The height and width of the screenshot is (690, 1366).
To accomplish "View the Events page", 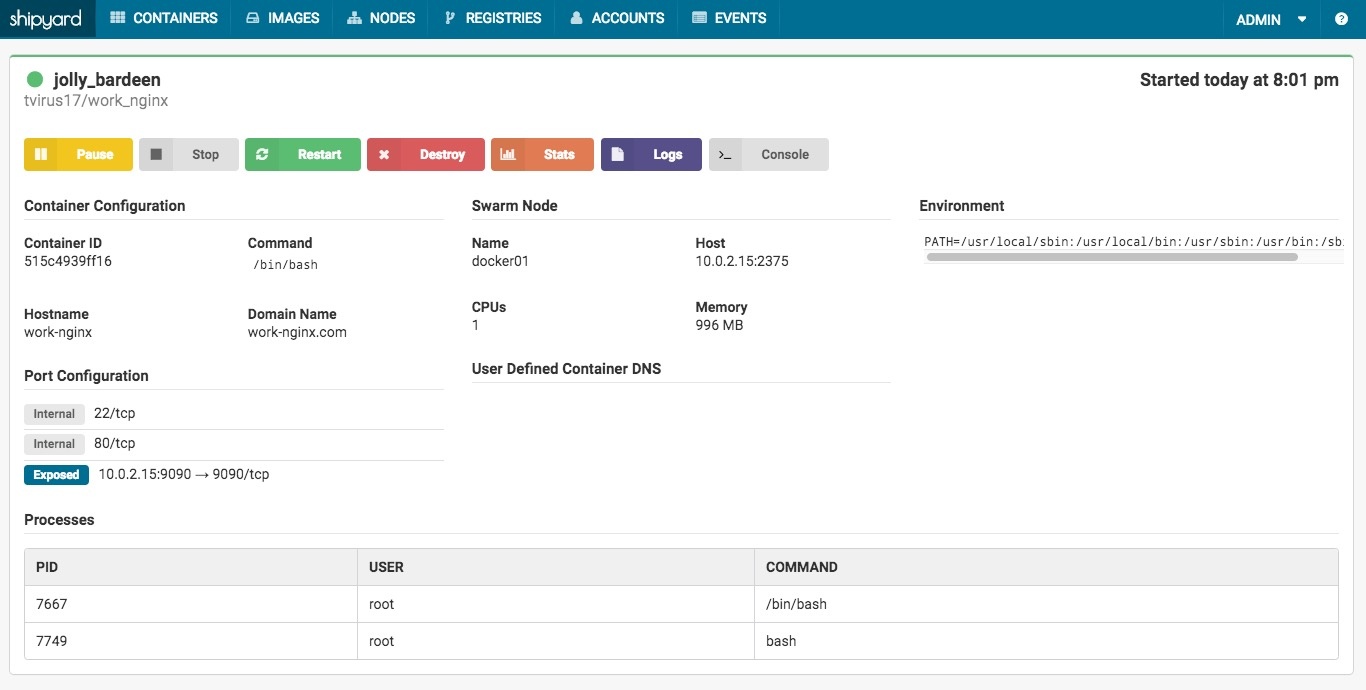I will [x=729, y=18].
